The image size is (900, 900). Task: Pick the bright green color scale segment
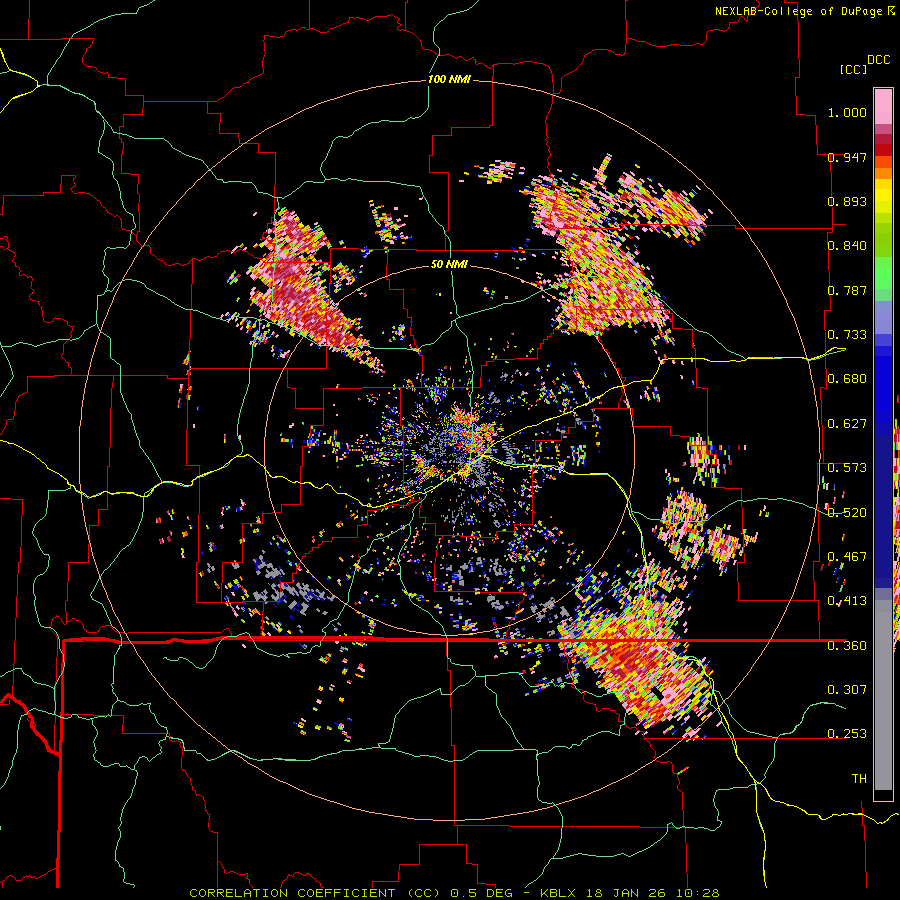(x=883, y=273)
